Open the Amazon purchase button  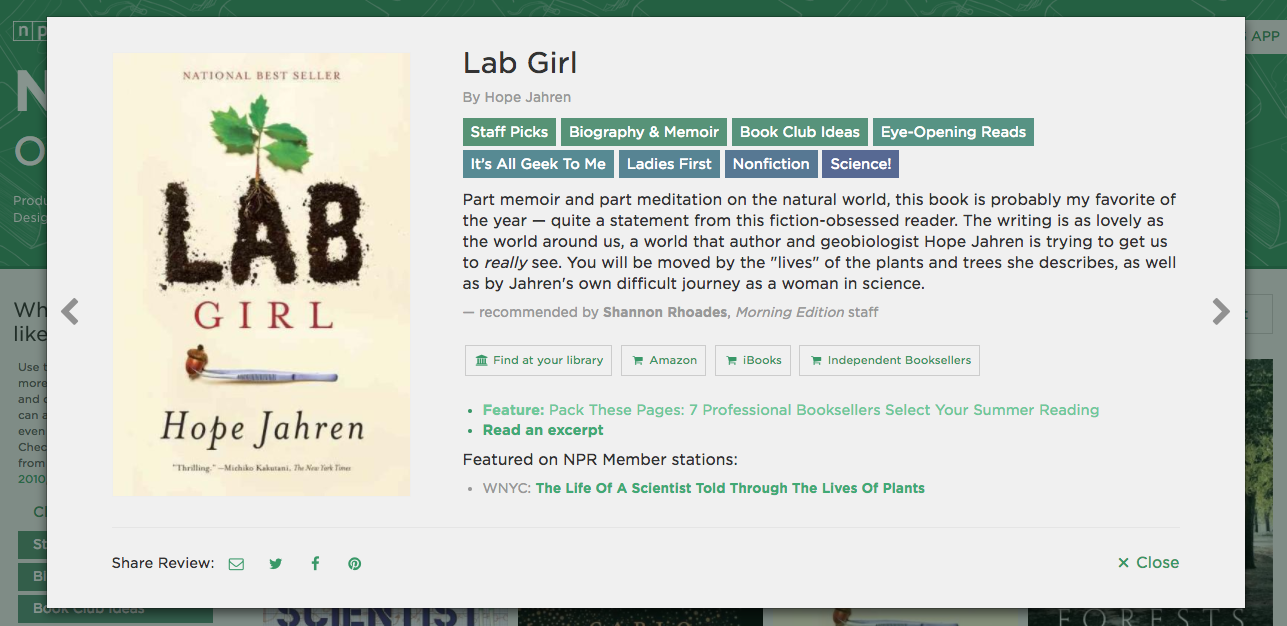click(x=664, y=360)
